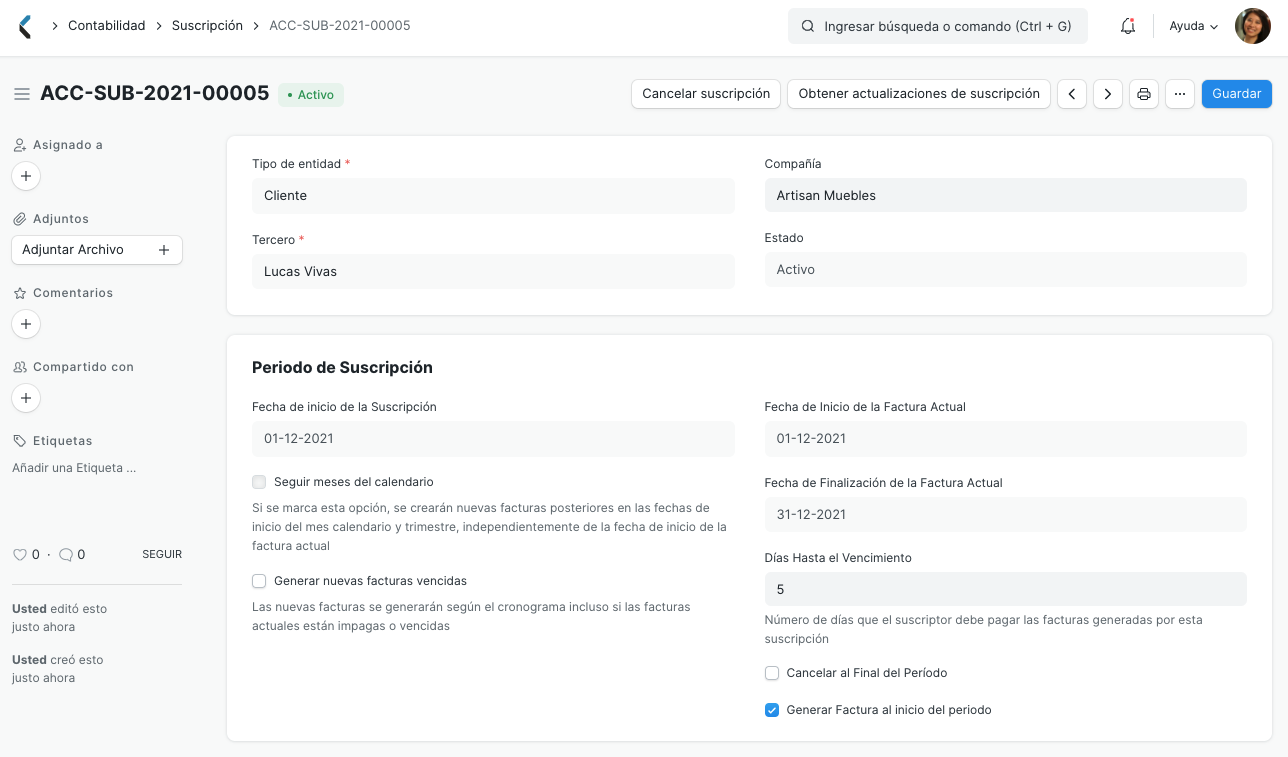1288x757 pixels.
Task: Save with the Guardar button
Action: click(x=1237, y=94)
